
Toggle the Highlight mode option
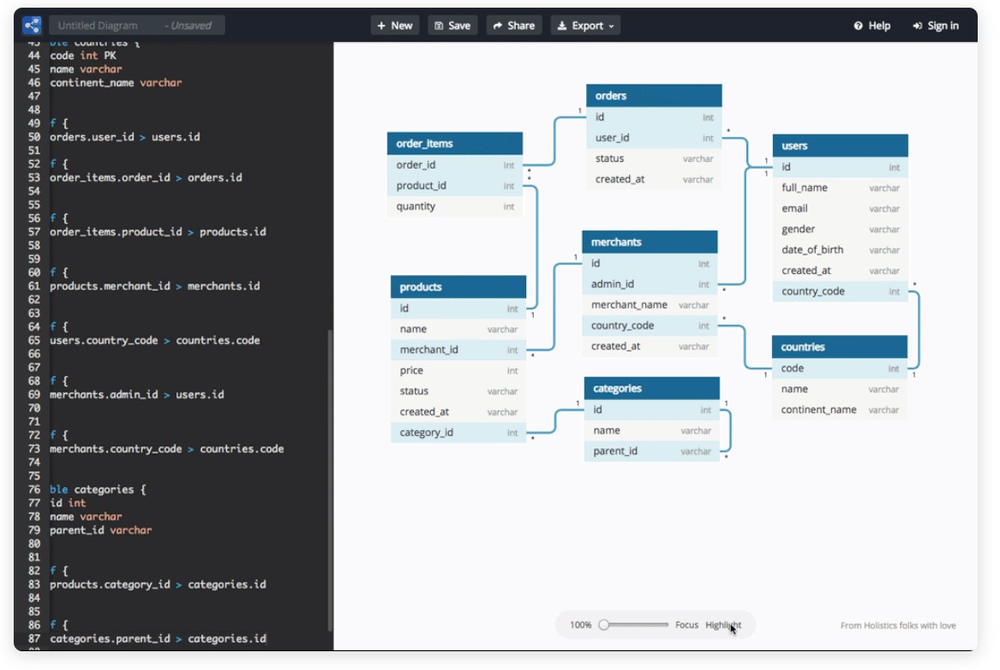tap(723, 625)
